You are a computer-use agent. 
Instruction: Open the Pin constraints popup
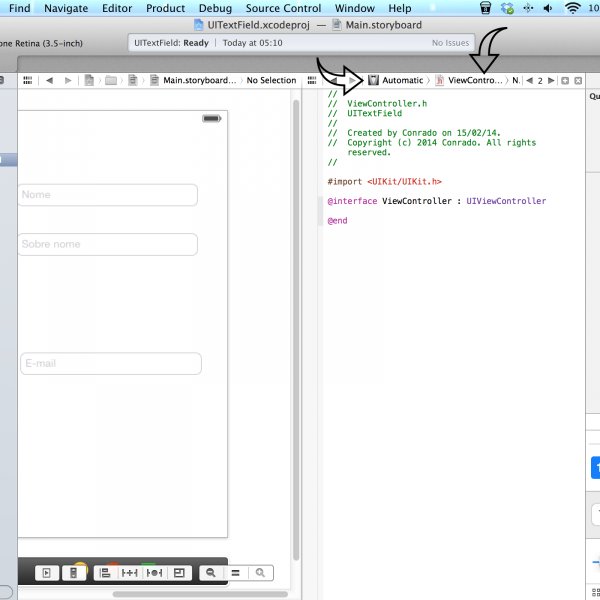(129, 573)
